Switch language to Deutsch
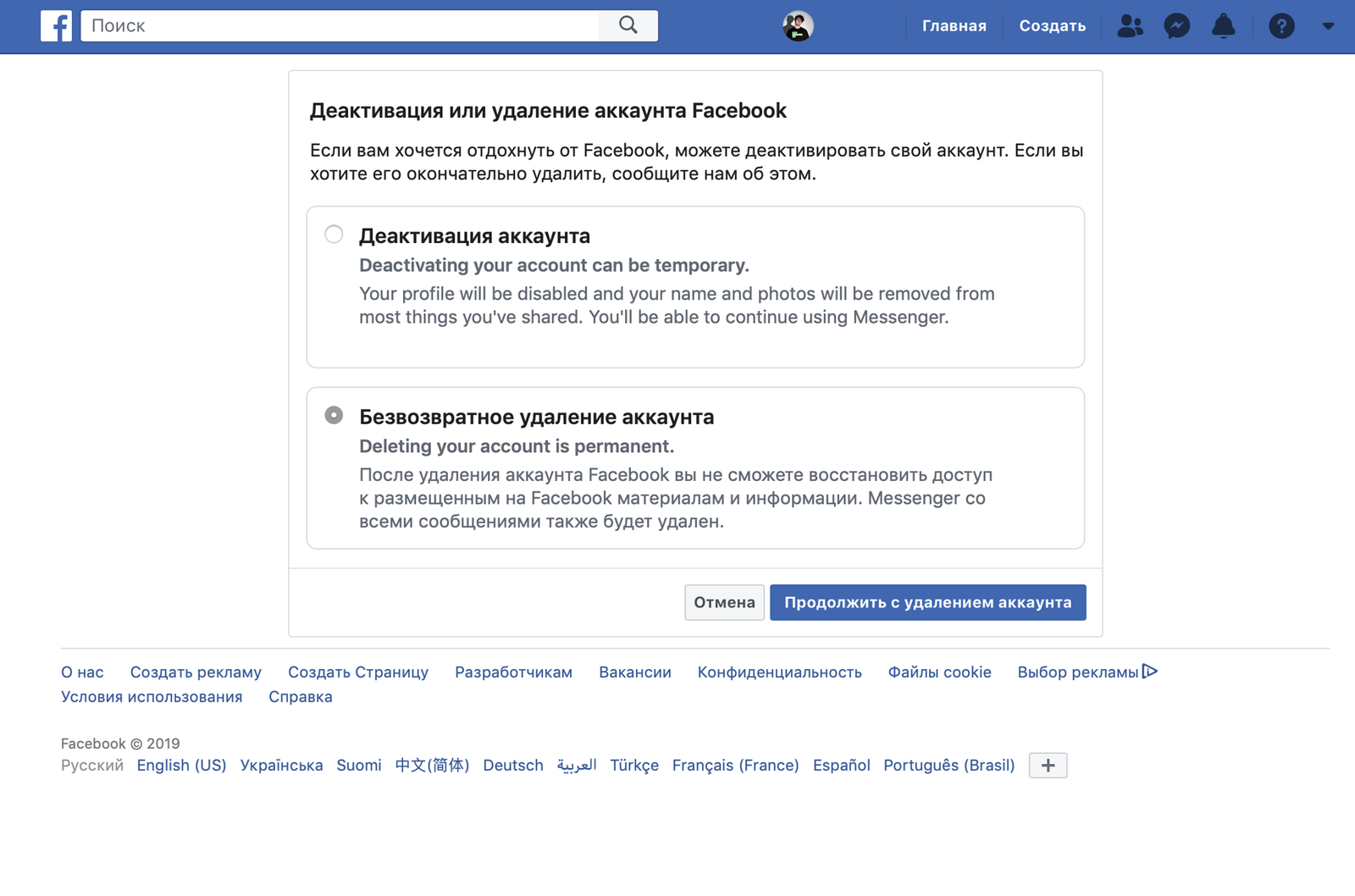Screen dimensions: 1355x896 pyautogui.click(x=513, y=765)
